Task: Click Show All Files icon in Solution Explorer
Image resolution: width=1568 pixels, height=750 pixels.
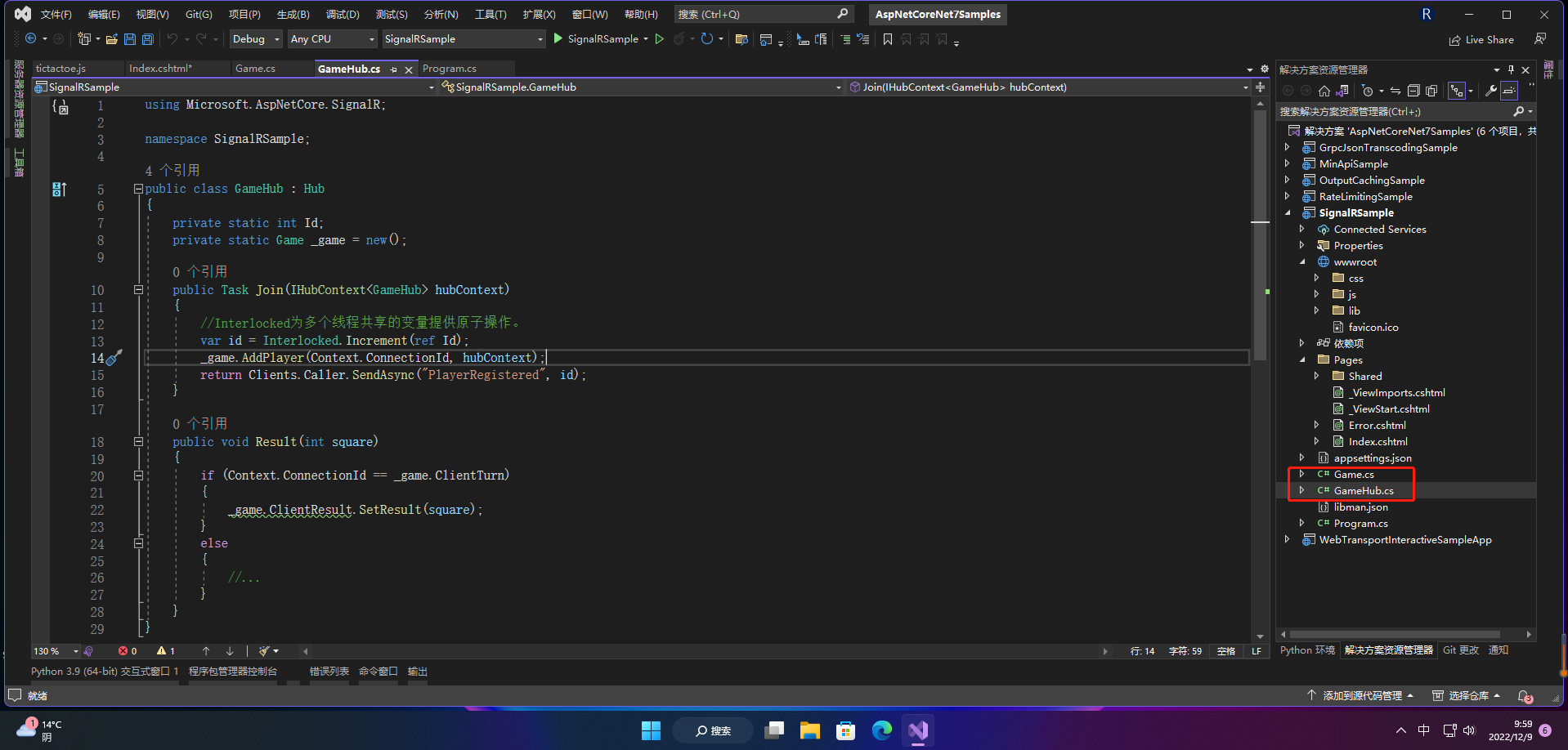Action: pos(1431,91)
